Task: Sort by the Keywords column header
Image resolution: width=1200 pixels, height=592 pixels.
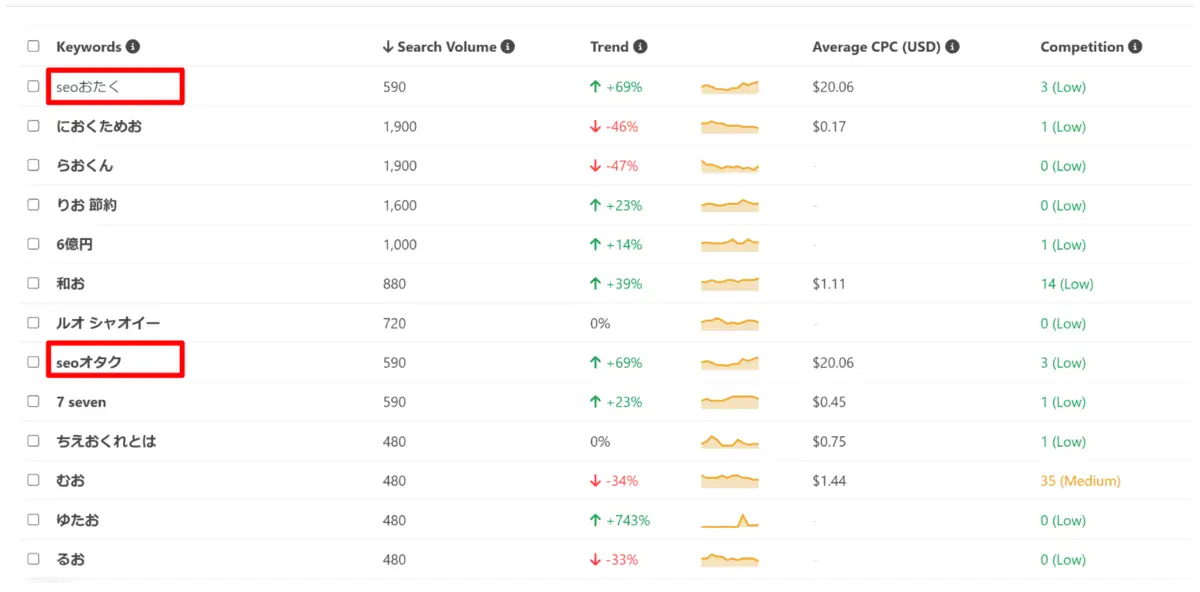Action: 88,47
